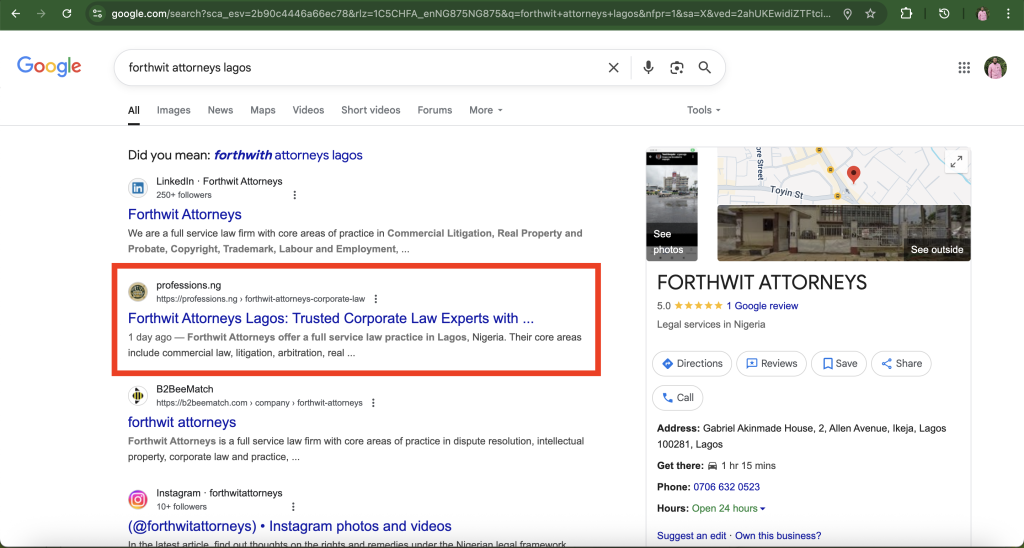Switch to the Images tab

174,110
